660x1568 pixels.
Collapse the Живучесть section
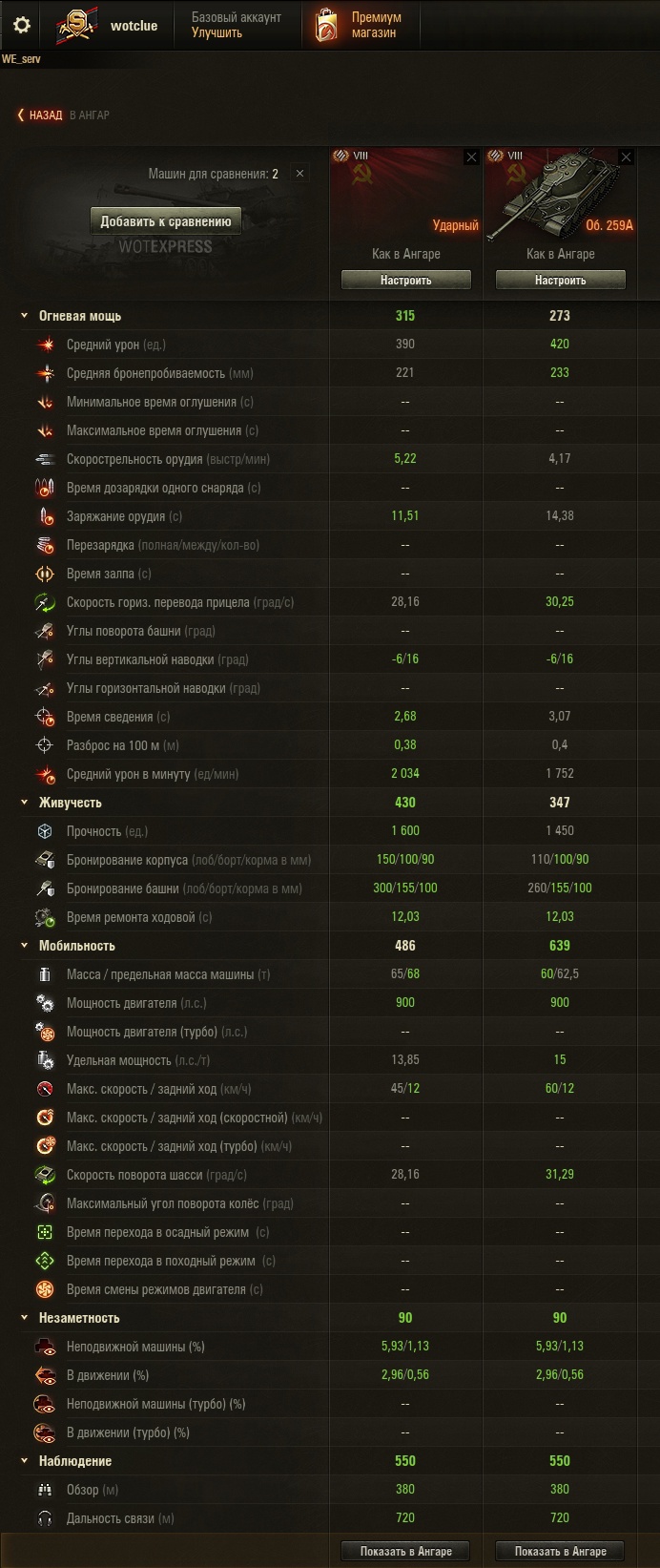coord(25,803)
